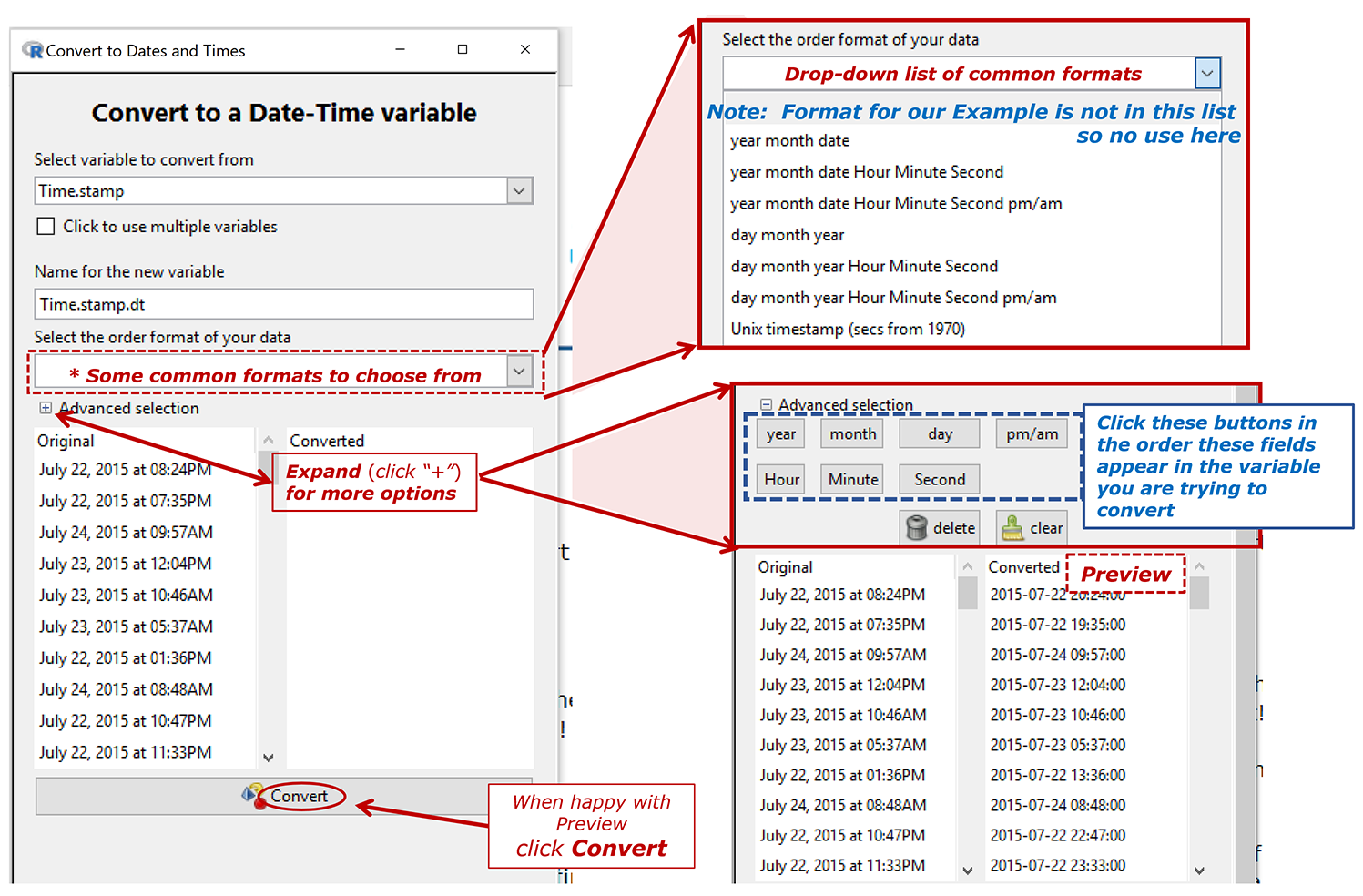Select the year month date format
The width and height of the screenshot is (1363, 896).
(x=789, y=140)
